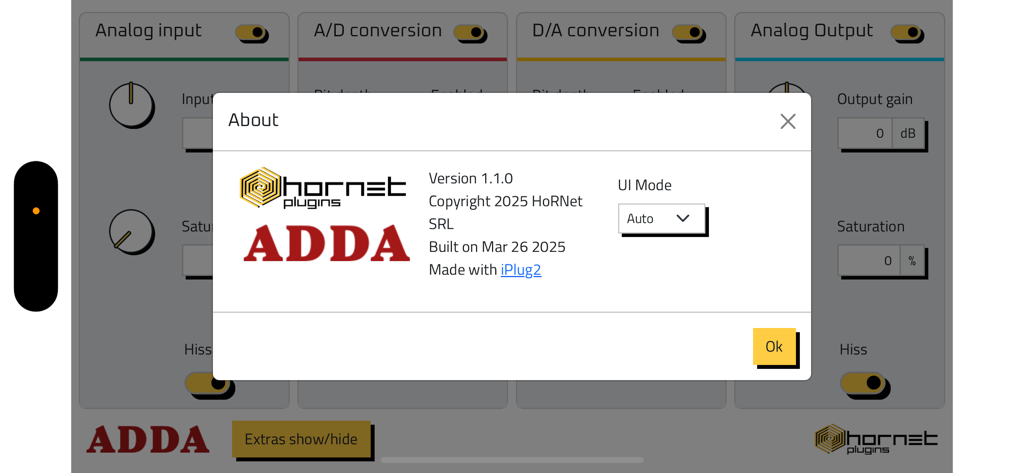This screenshot has width=1024, height=473.
Task: Open the iPlug2 link
Action: point(520,270)
